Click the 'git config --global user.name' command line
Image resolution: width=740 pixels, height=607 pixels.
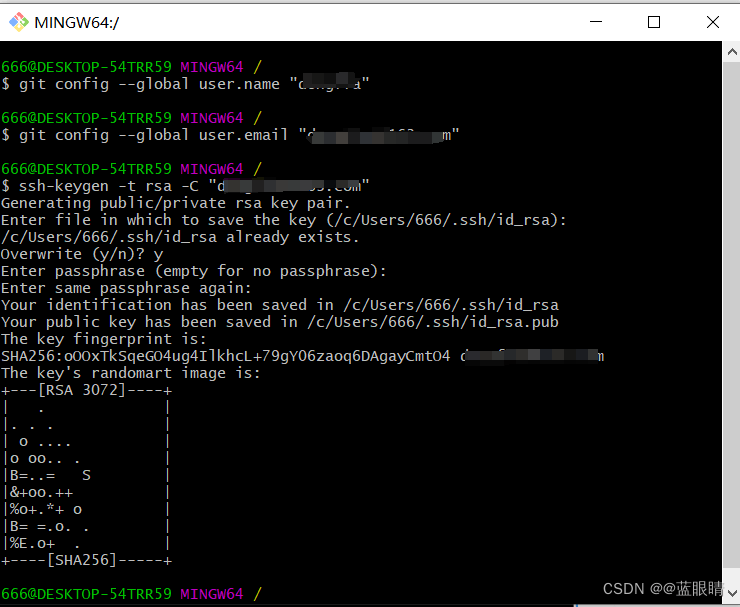185,84
